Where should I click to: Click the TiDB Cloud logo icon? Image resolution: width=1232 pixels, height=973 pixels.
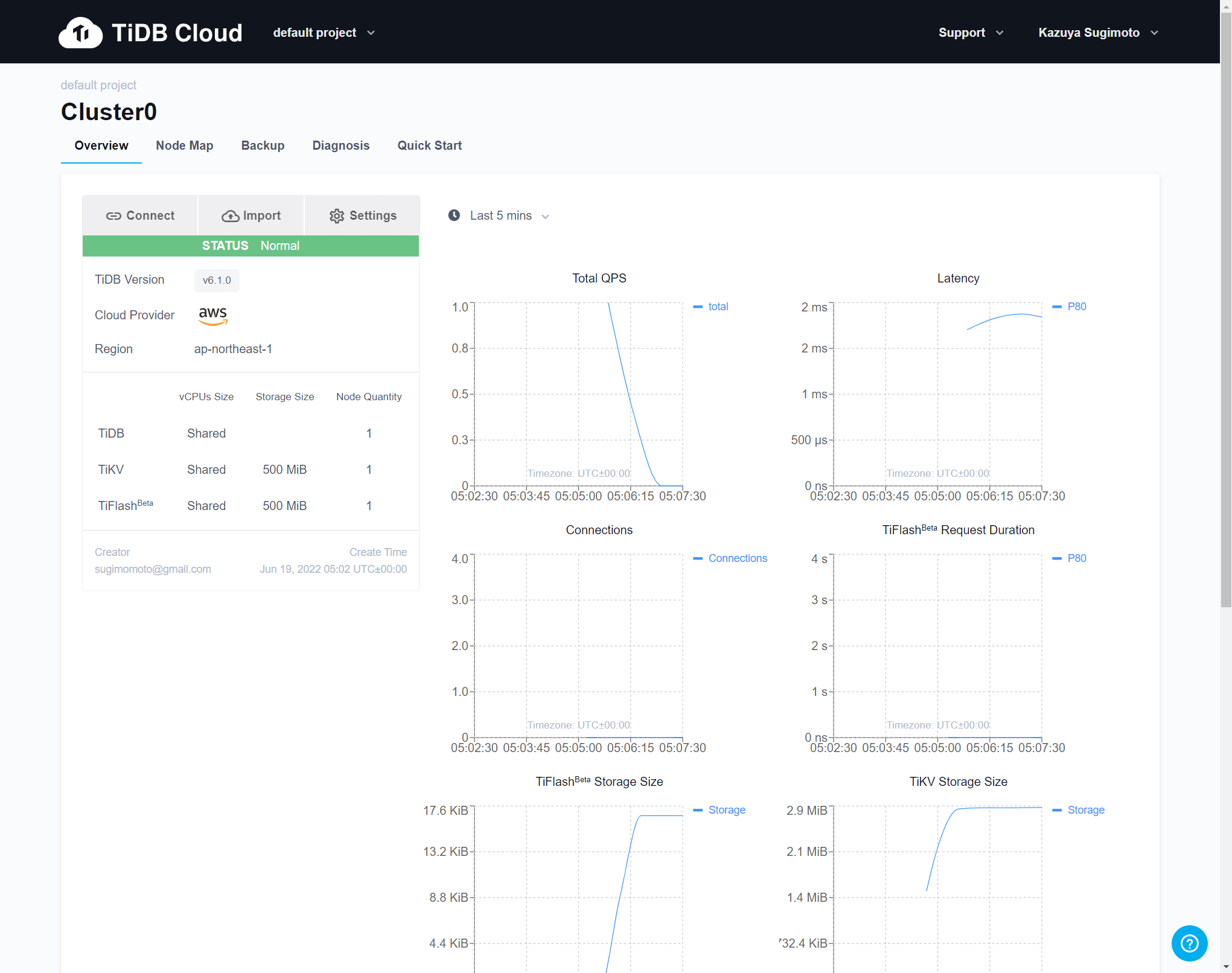(x=81, y=33)
